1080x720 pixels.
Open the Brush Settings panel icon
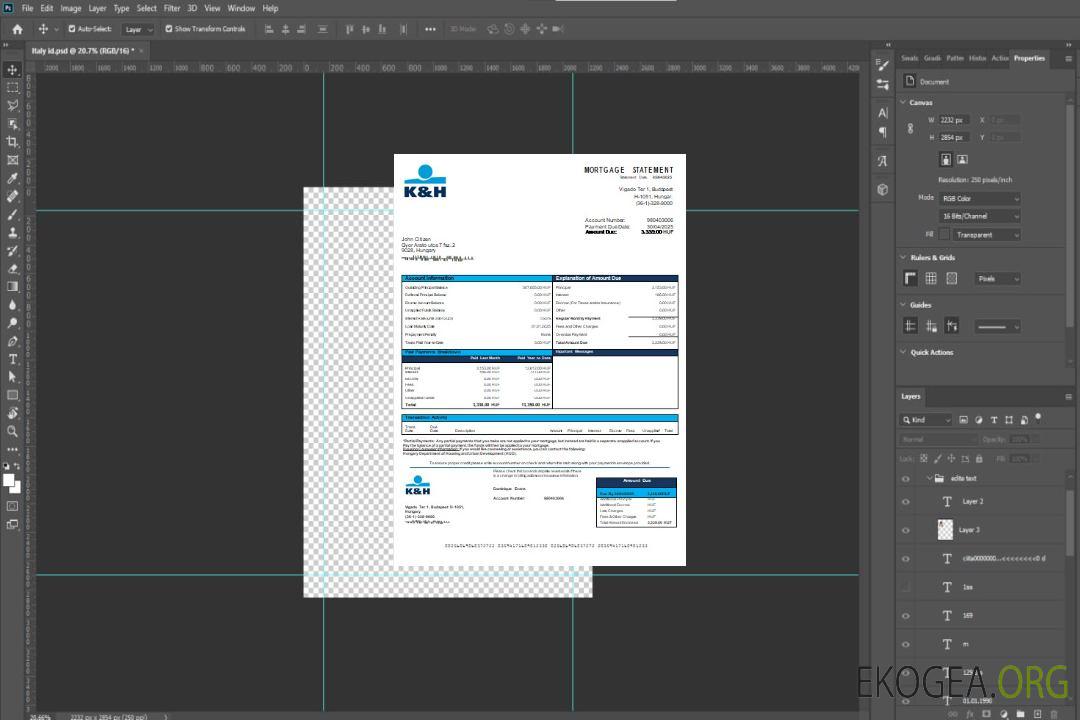pyautogui.click(x=882, y=64)
